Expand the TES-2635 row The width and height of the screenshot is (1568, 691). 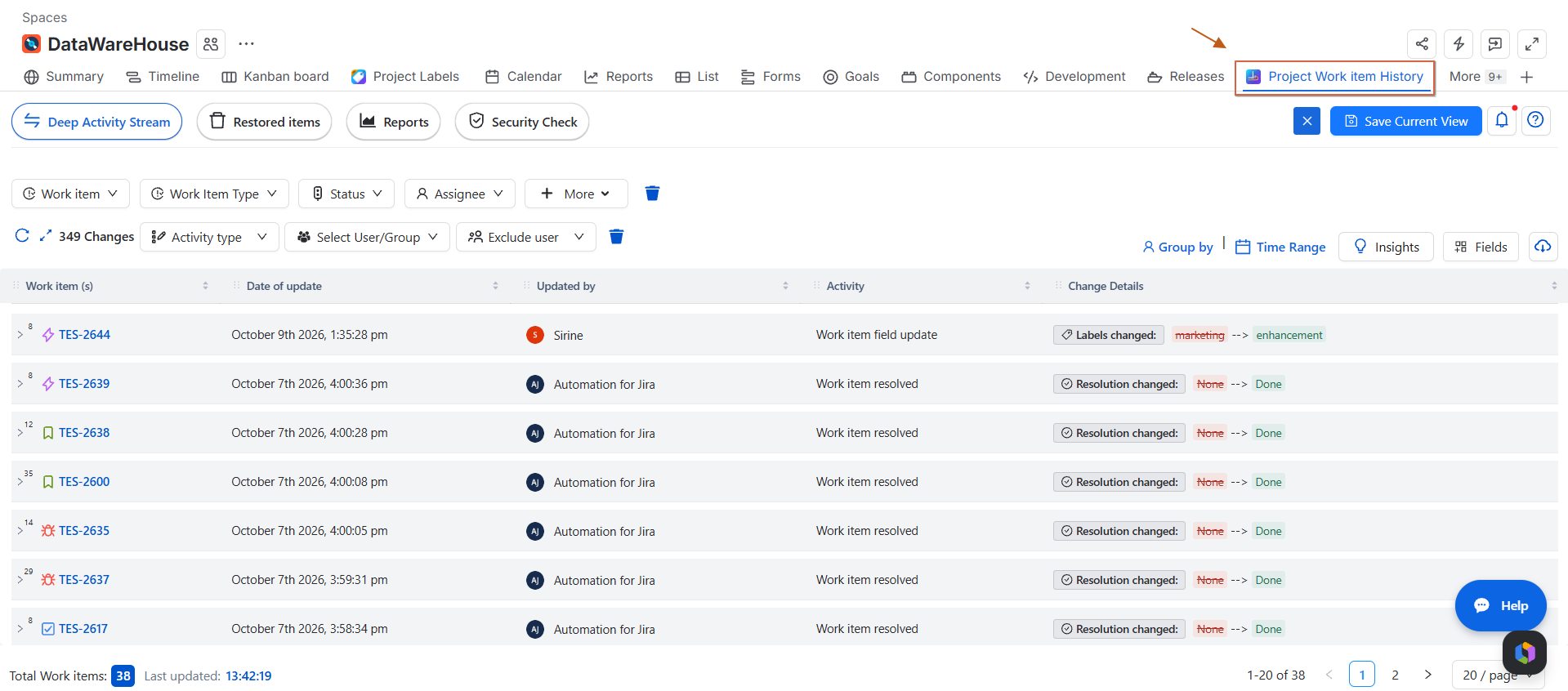tap(20, 531)
